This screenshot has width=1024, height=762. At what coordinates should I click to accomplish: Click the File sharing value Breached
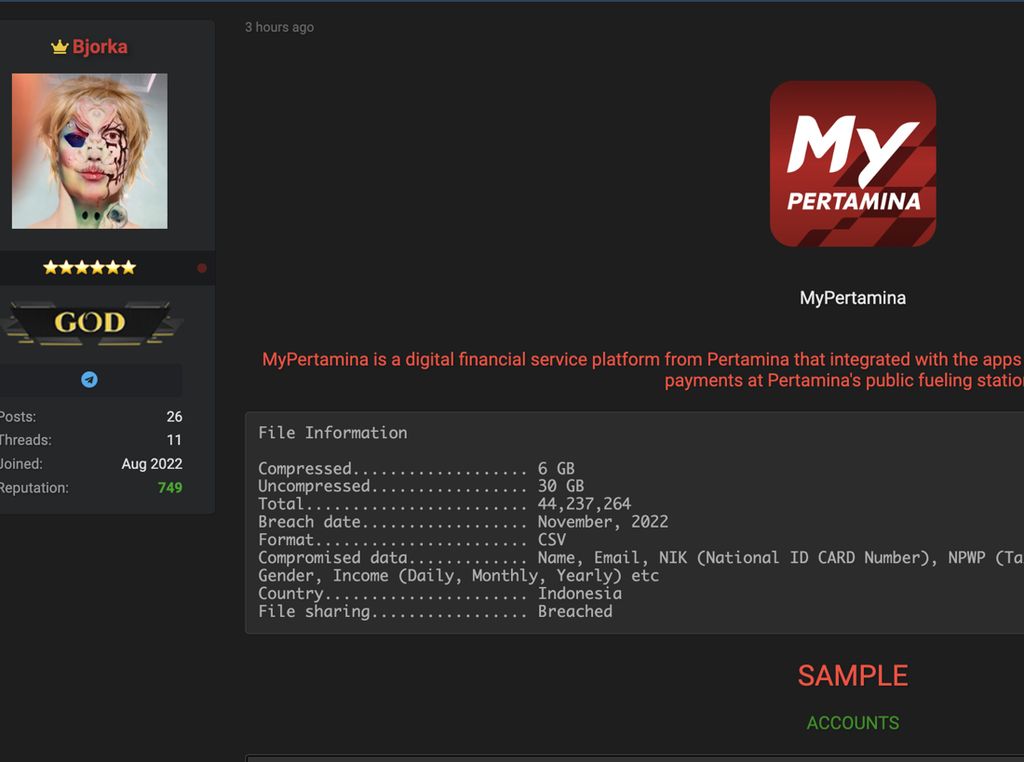(x=575, y=611)
